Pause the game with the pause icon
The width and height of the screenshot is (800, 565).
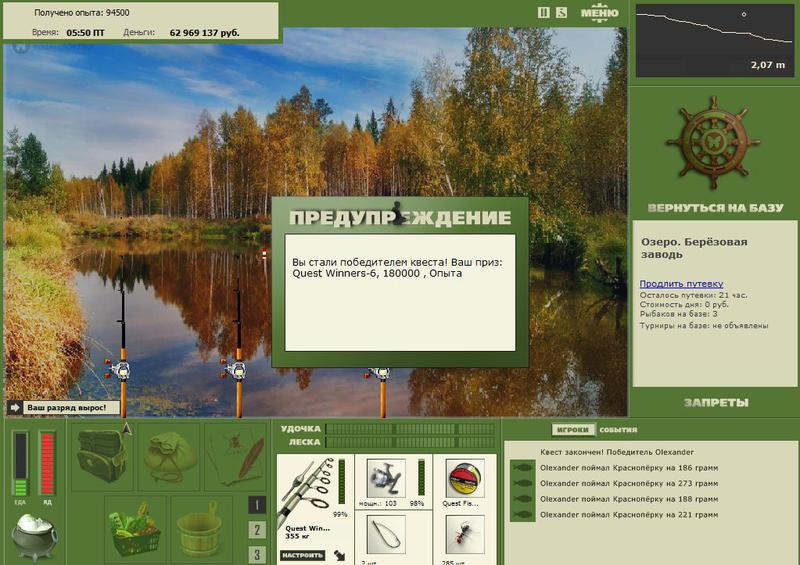(543, 13)
